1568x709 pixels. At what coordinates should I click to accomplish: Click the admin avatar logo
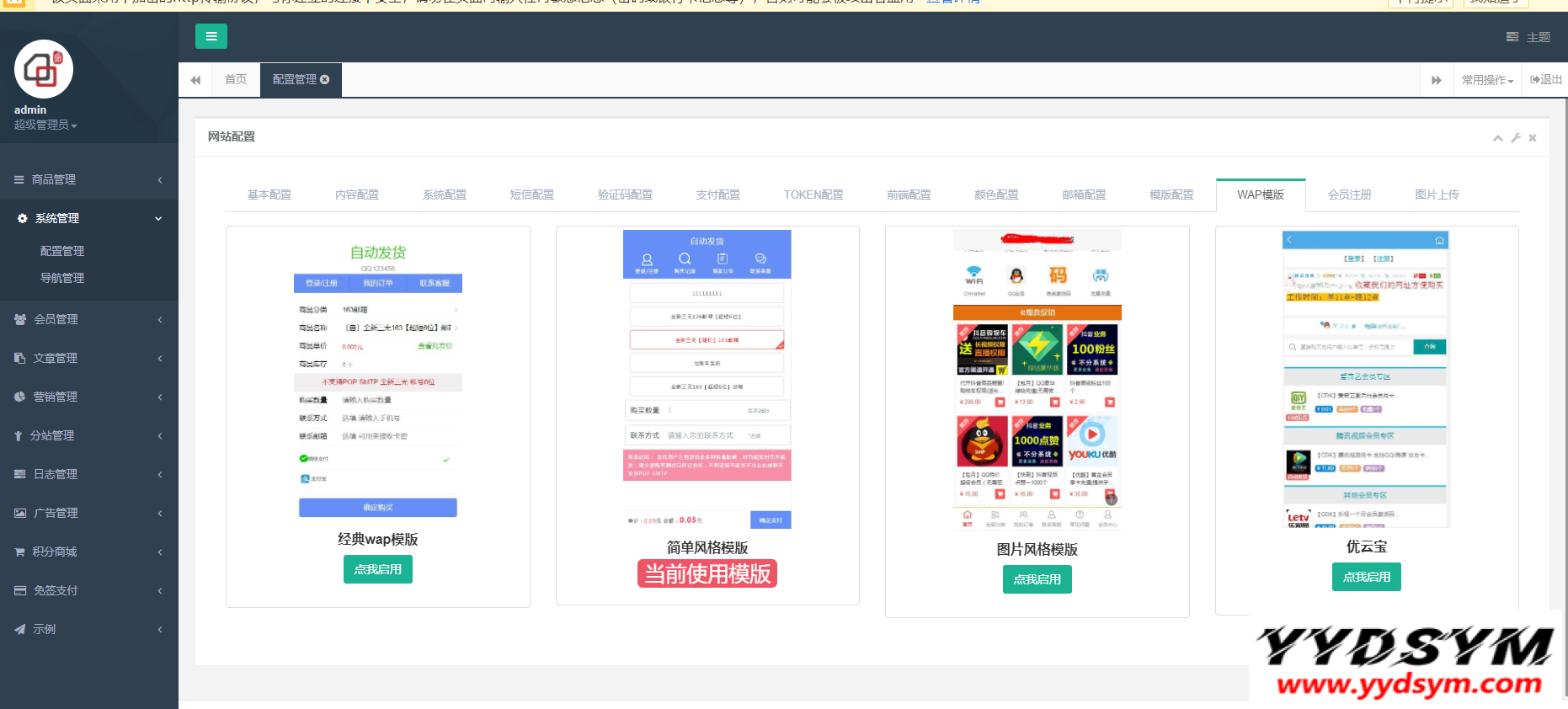pos(44,69)
